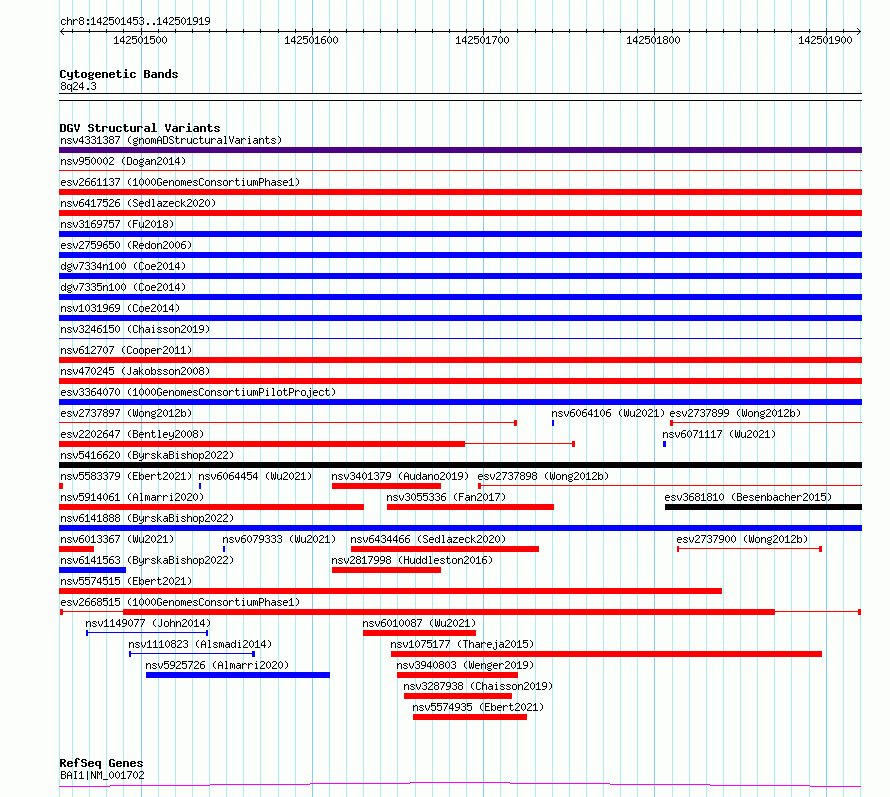The width and height of the screenshot is (890, 797).
Task: Click the nsv4331387 gnomADStructuralVariants label
Action: (171, 140)
